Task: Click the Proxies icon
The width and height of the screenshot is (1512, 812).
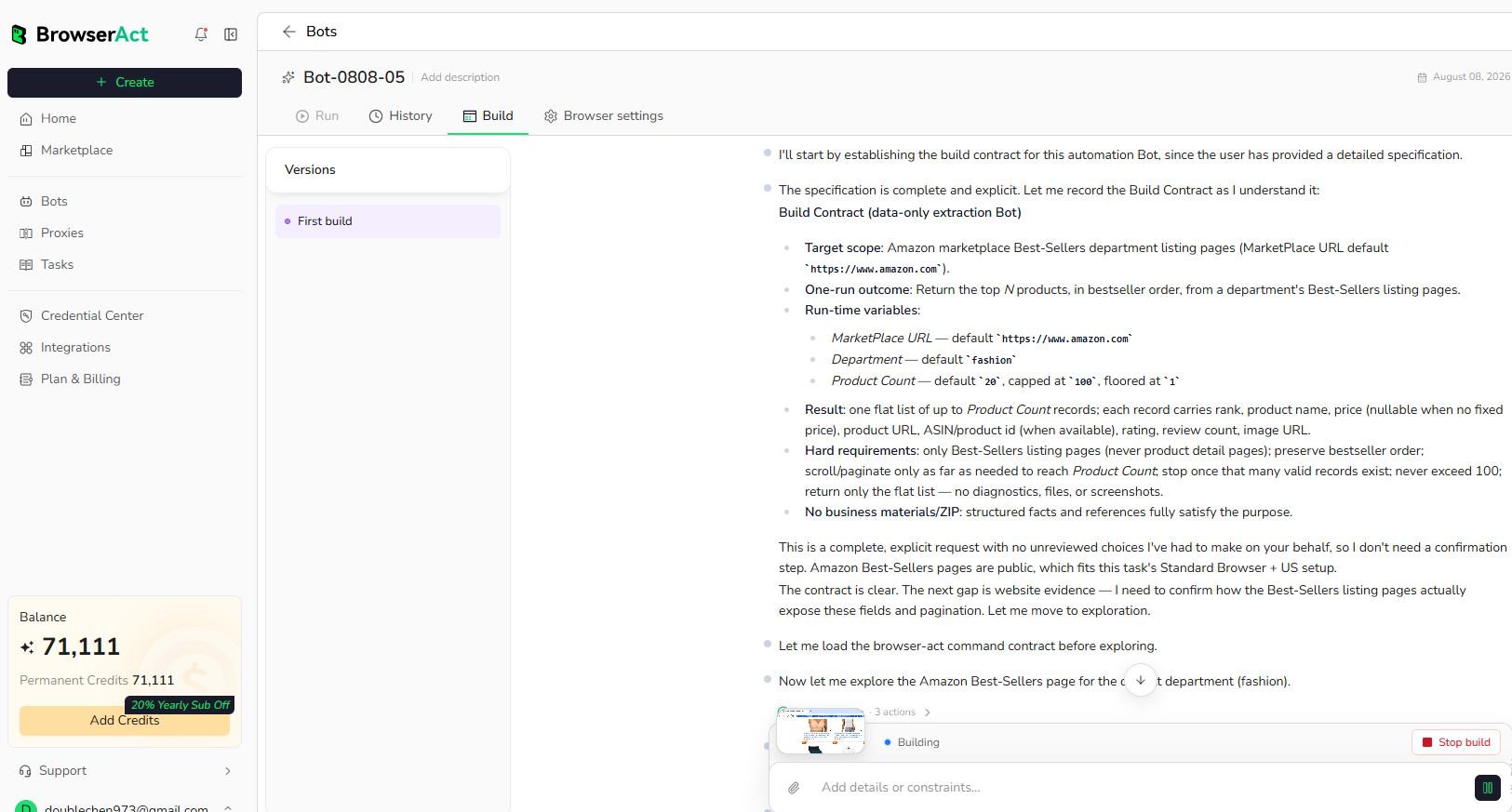Action: click(x=26, y=233)
